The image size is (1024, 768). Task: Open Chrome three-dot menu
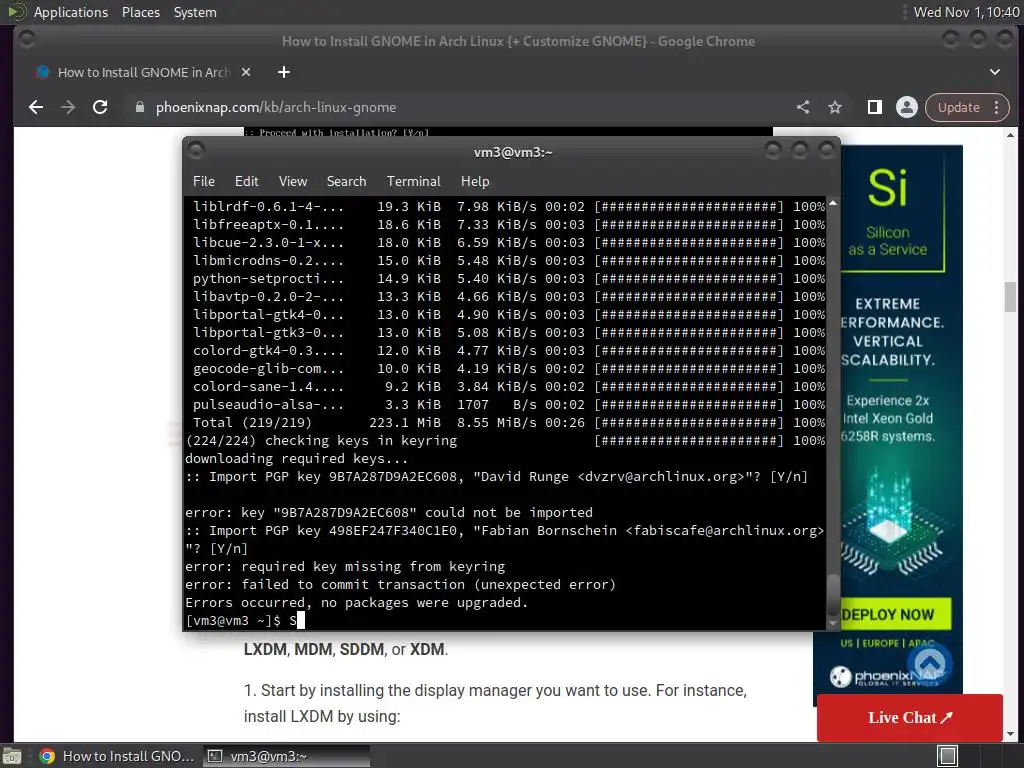click(x=997, y=107)
